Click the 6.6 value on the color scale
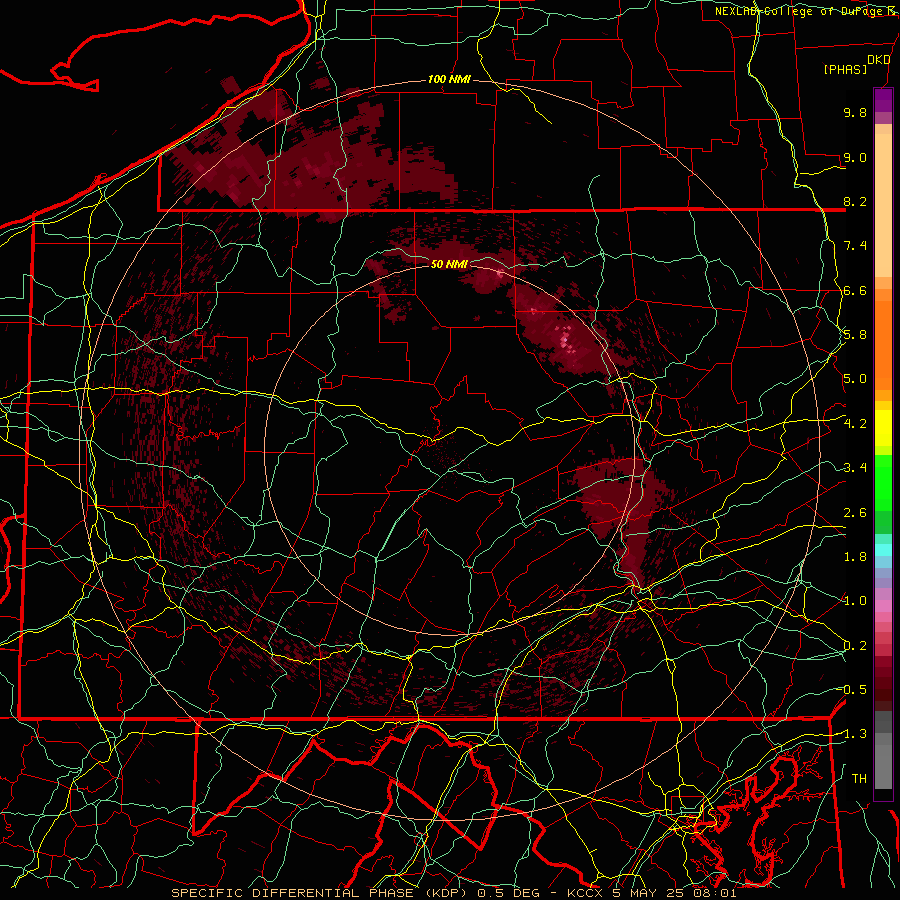The width and height of the screenshot is (900, 900). (x=855, y=290)
